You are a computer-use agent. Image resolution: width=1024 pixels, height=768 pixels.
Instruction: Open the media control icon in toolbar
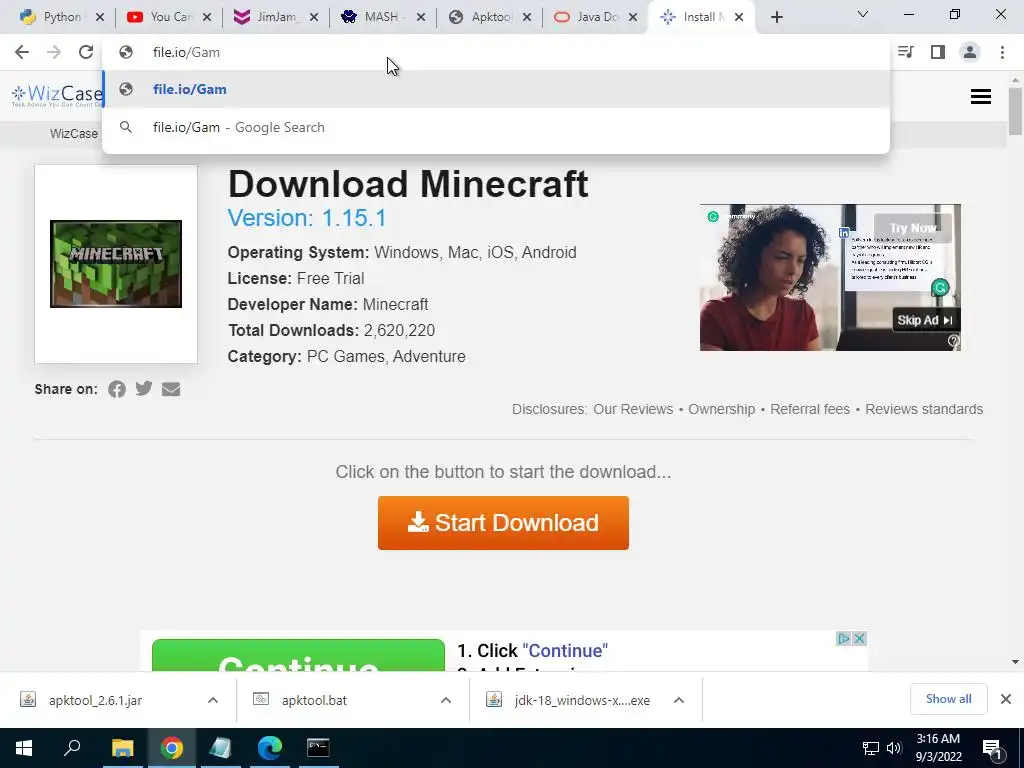pos(906,52)
